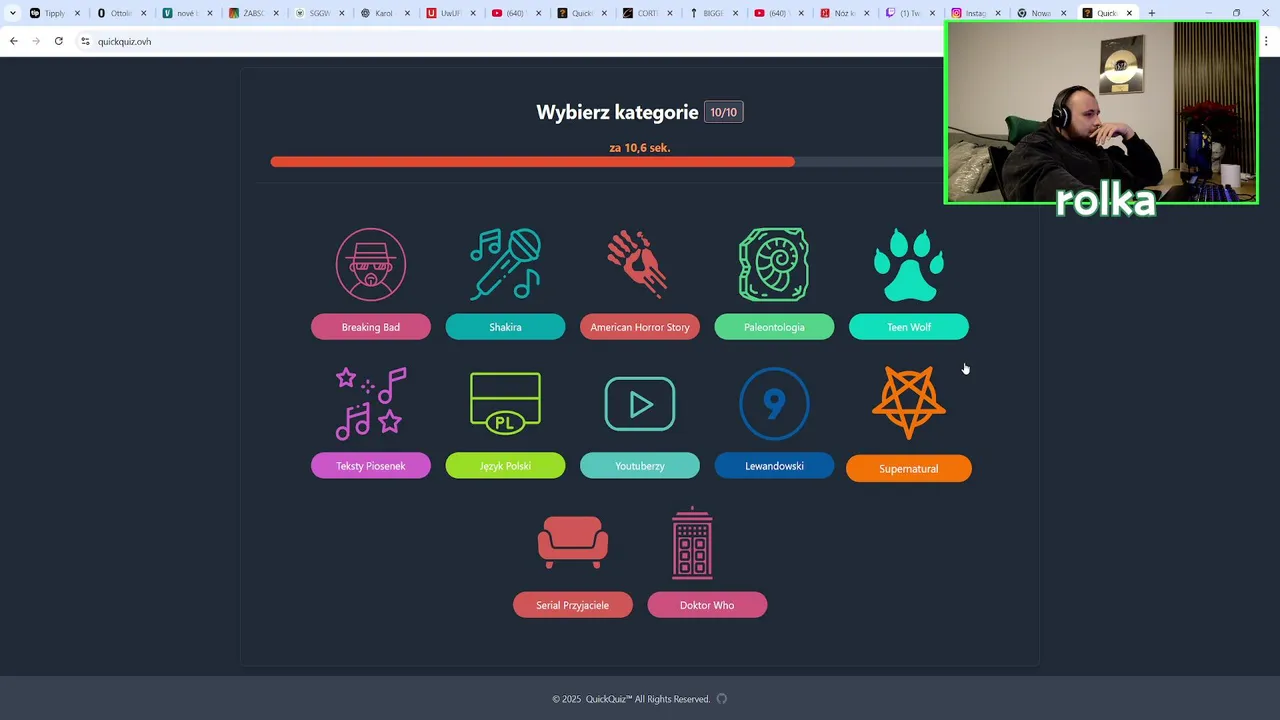Close the Karol tab
Viewport: 1280px width, 720px height.
tap(407, 13)
